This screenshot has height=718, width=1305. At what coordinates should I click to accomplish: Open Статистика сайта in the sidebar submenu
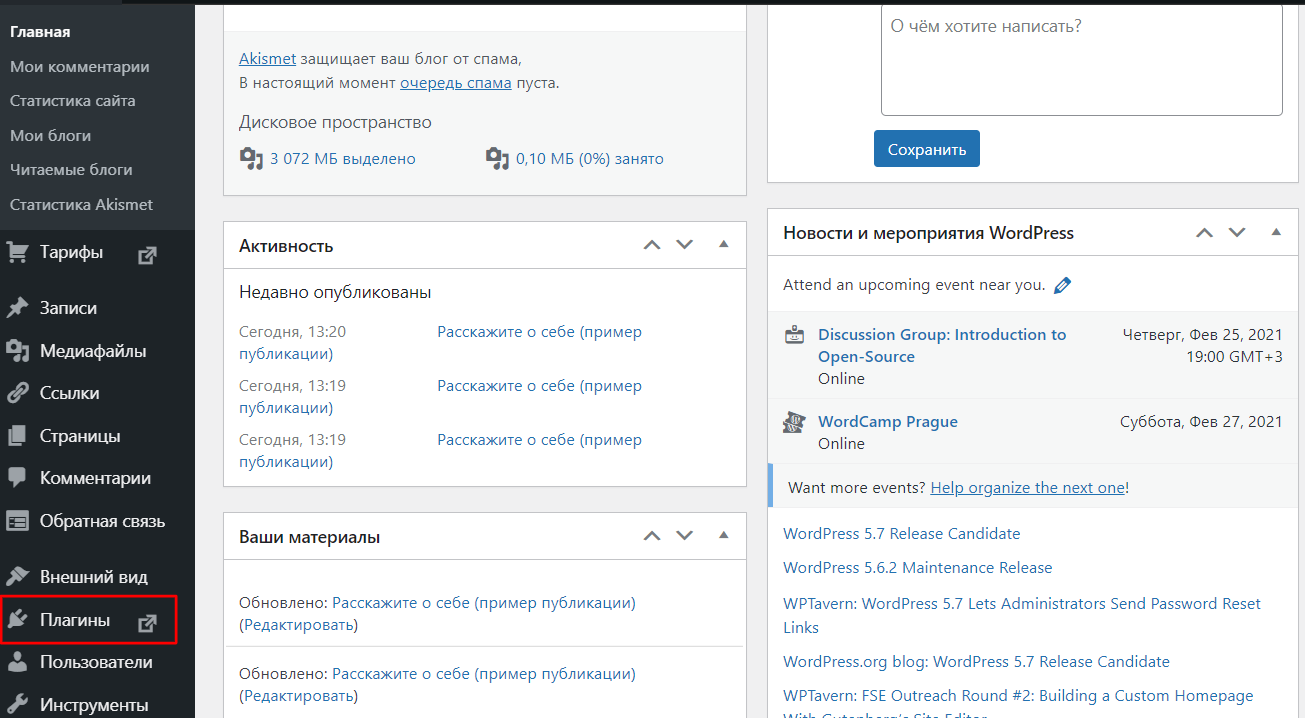pyautogui.click(x=72, y=101)
